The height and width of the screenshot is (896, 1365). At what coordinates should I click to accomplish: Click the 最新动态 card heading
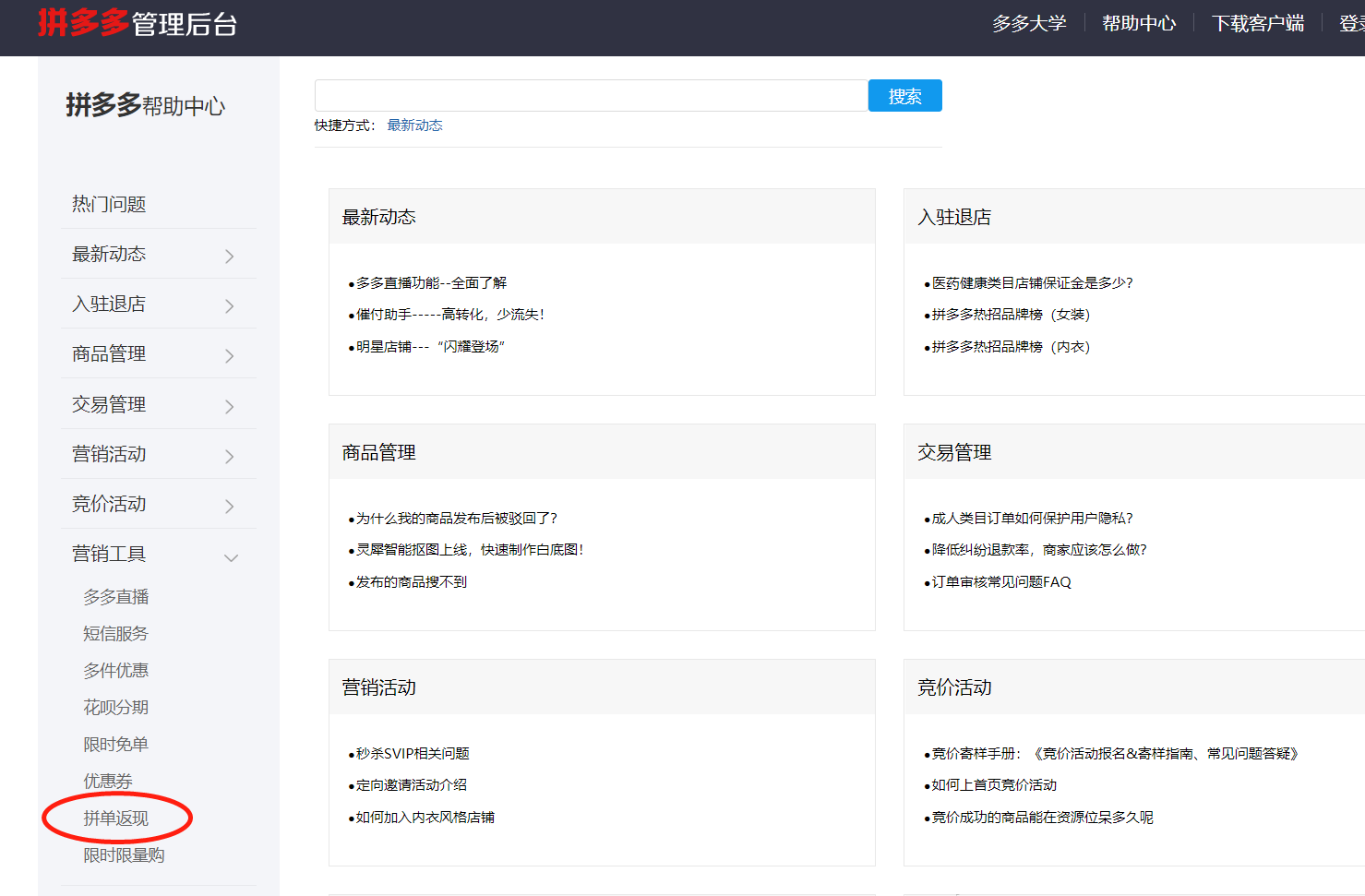(x=379, y=217)
